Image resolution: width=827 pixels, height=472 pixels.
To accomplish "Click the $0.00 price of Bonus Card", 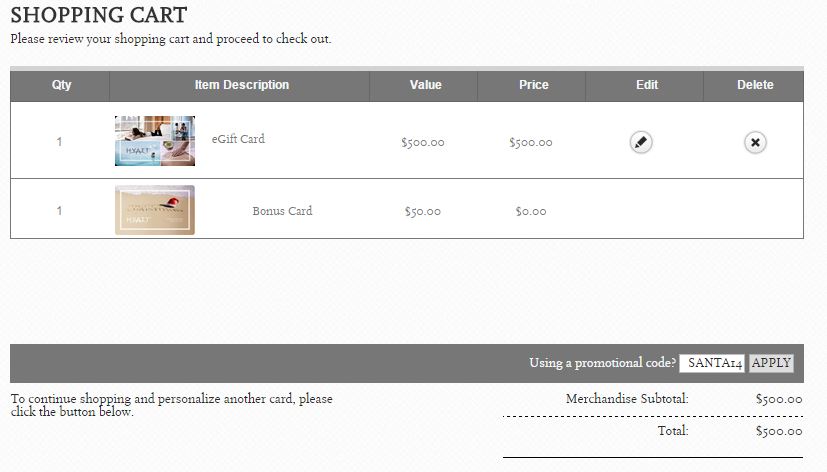I will pos(530,212).
